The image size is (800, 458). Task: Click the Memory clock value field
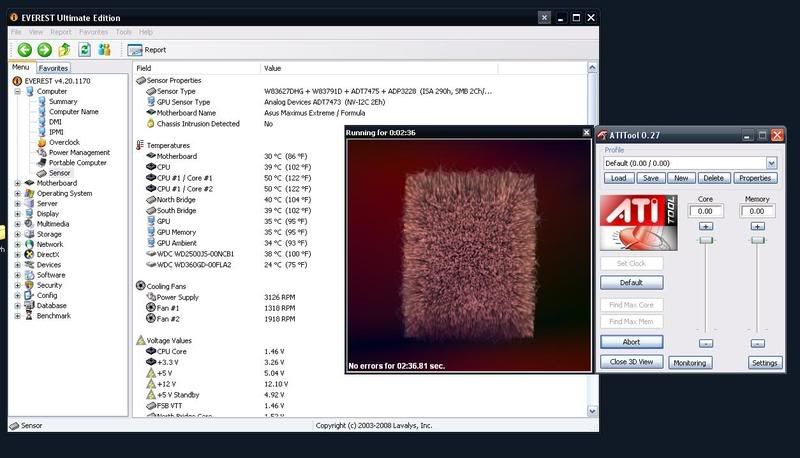(x=757, y=211)
